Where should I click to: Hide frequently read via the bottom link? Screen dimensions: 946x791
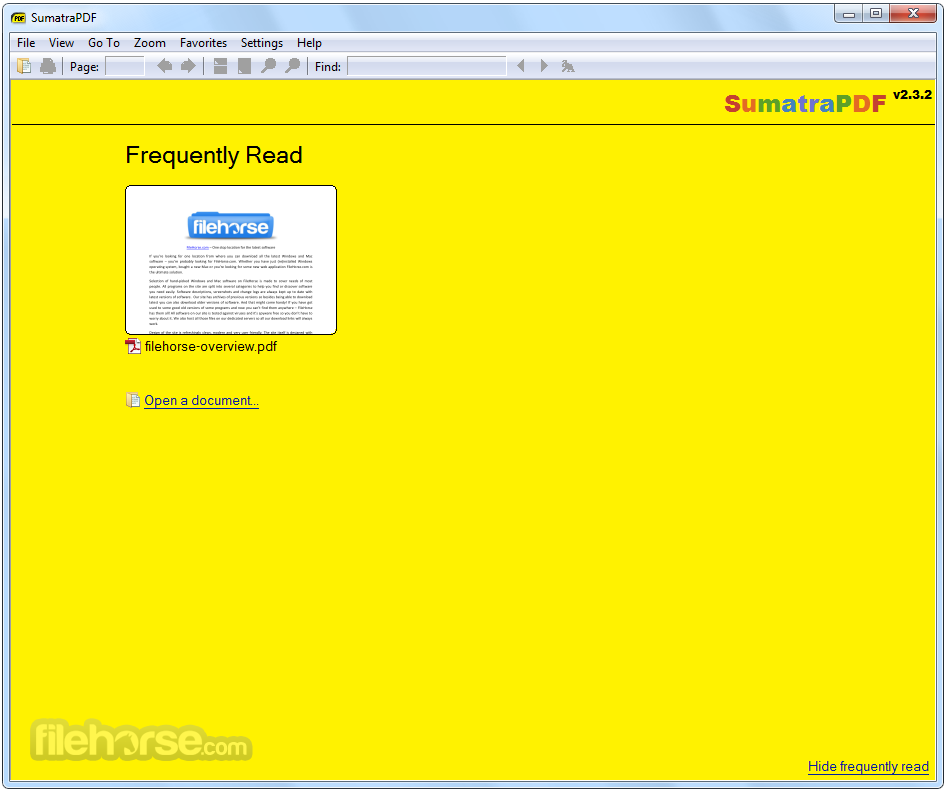click(x=868, y=766)
